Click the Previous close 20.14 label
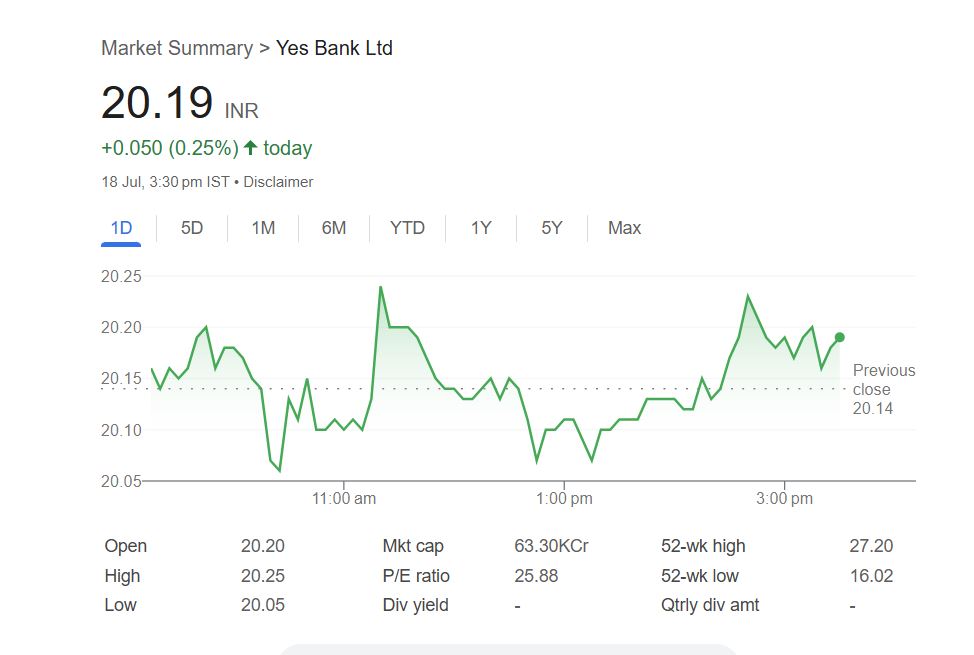The image size is (974, 655). click(x=882, y=389)
